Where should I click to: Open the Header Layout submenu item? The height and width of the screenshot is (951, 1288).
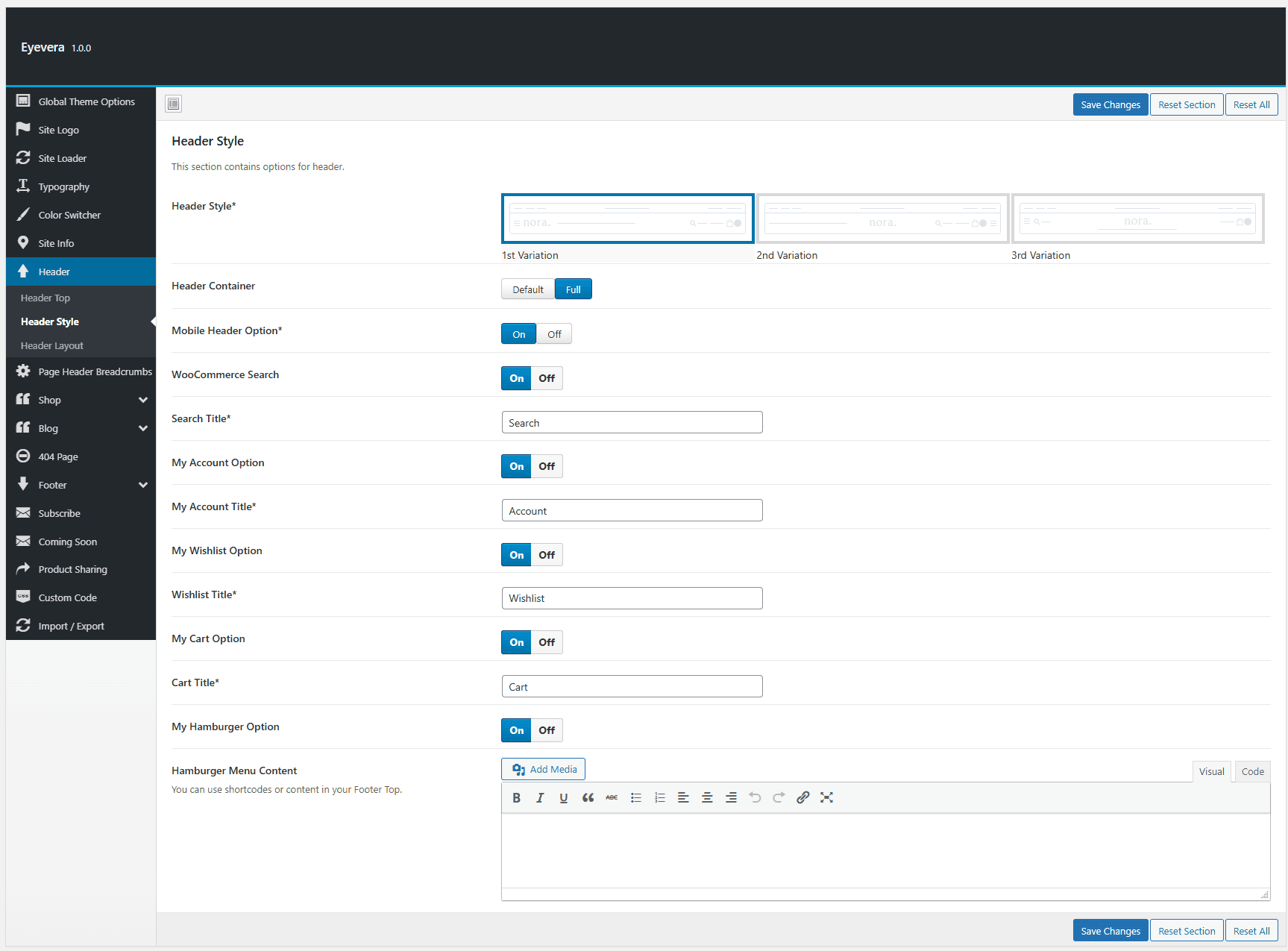click(x=81, y=345)
